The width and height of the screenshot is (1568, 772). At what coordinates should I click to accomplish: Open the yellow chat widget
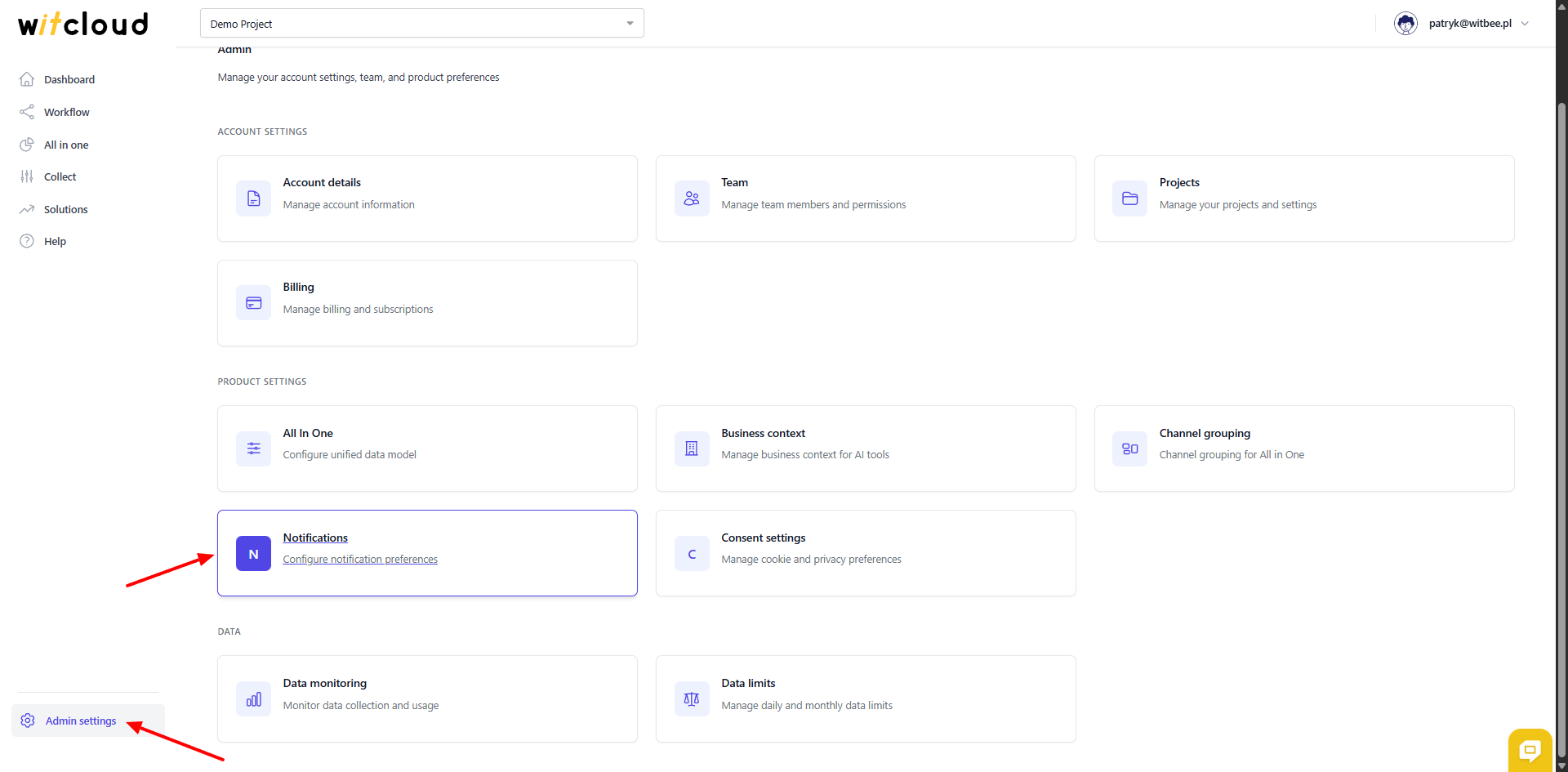tap(1530, 749)
